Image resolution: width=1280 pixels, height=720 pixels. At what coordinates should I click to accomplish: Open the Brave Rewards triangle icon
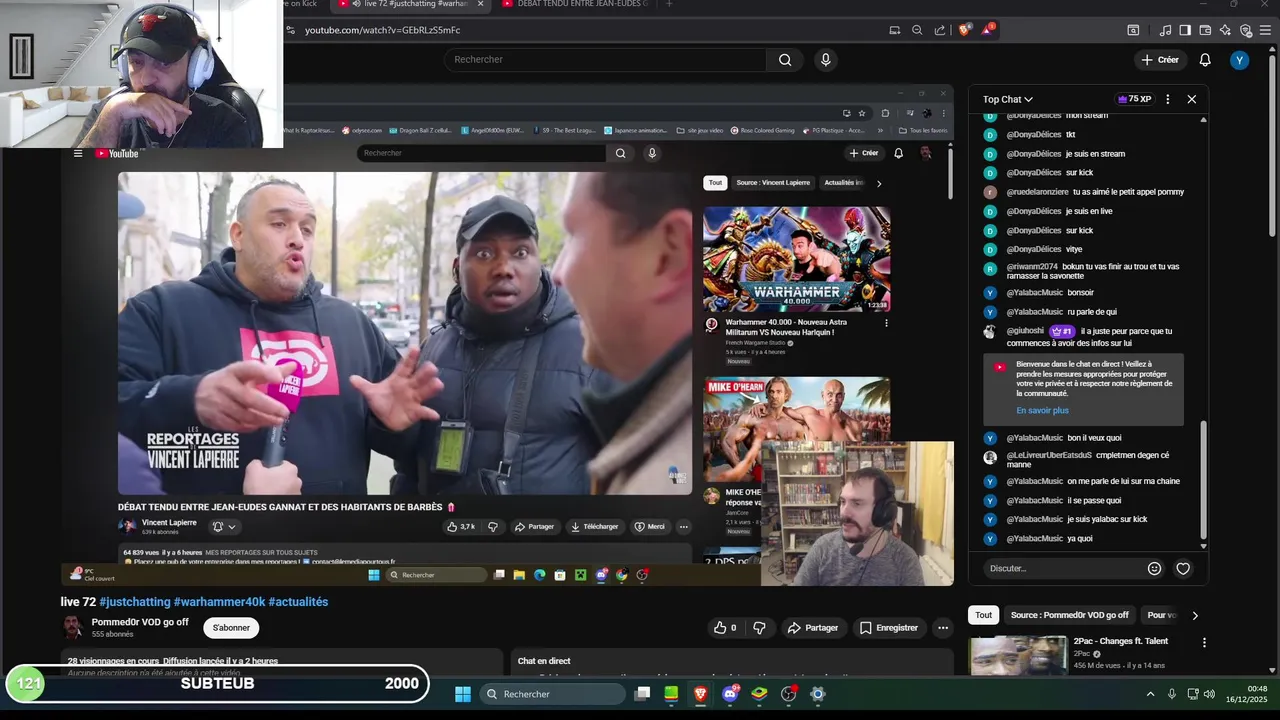click(987, 30)
